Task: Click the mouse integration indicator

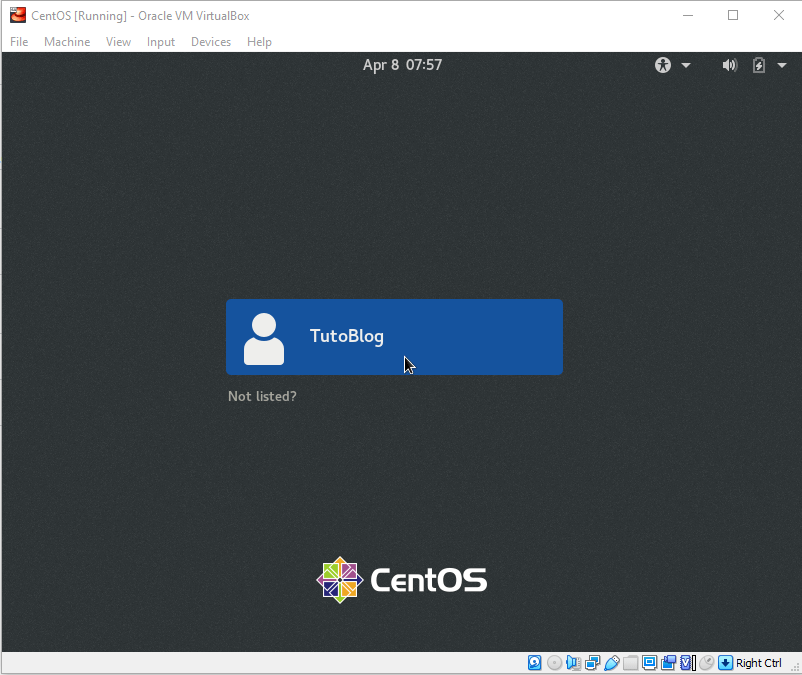Action: pyautogui.click(x=706, y=663)
